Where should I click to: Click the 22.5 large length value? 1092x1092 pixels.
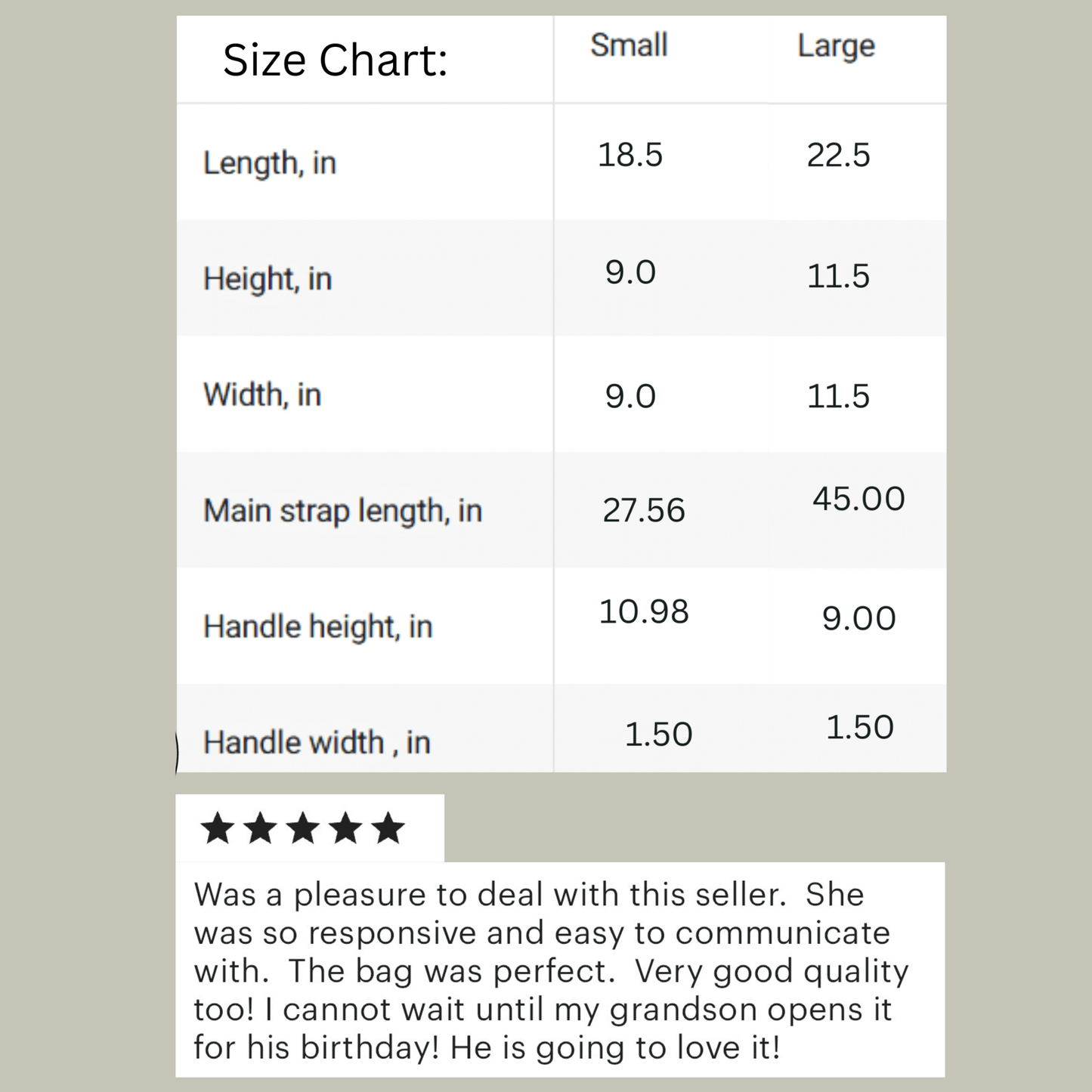[838, 155]
